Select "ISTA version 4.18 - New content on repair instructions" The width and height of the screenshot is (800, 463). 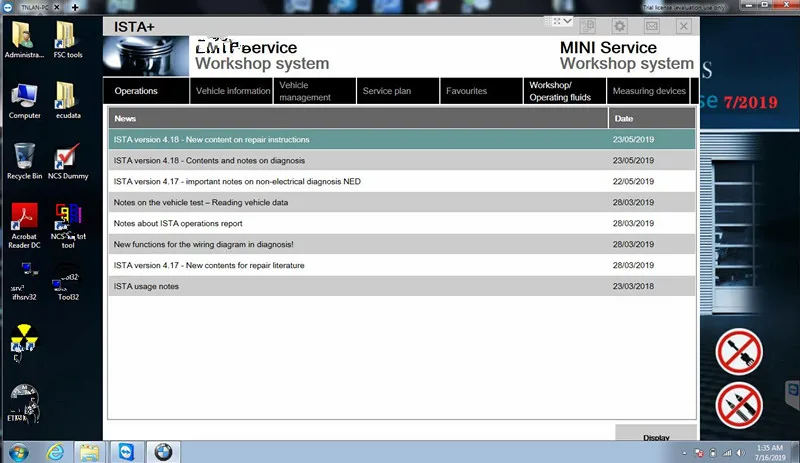click(x=402, y=139)
